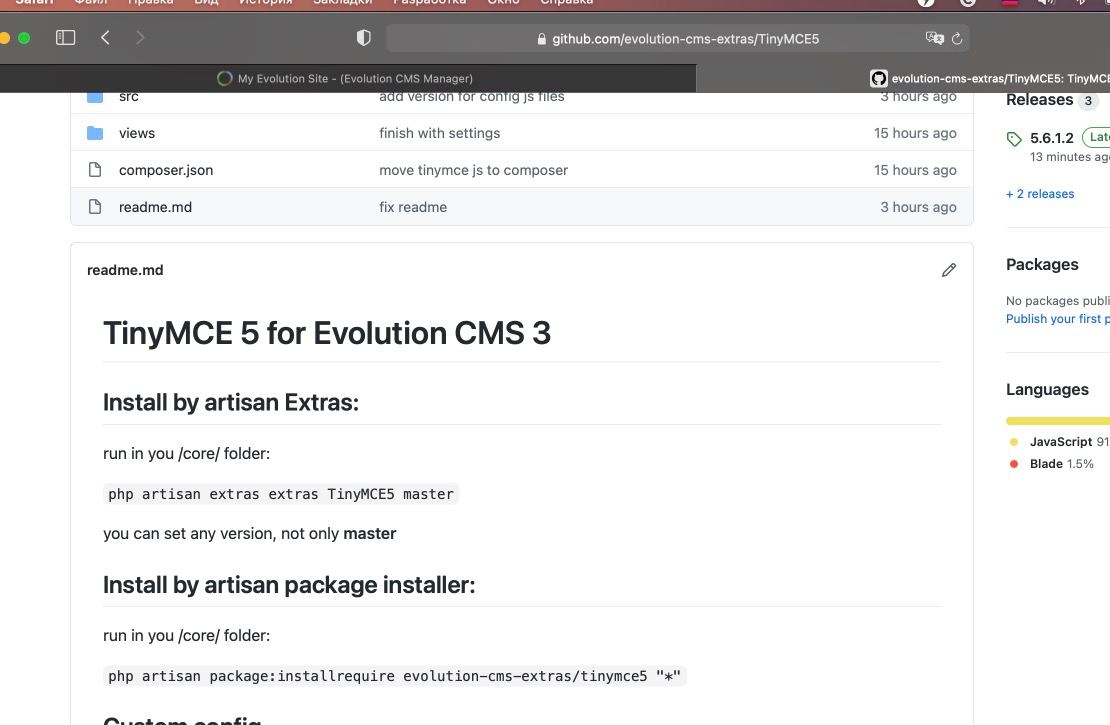1110x725 pixels.
Task: Open the Разработка menu
Action: (x=430, y=2)
